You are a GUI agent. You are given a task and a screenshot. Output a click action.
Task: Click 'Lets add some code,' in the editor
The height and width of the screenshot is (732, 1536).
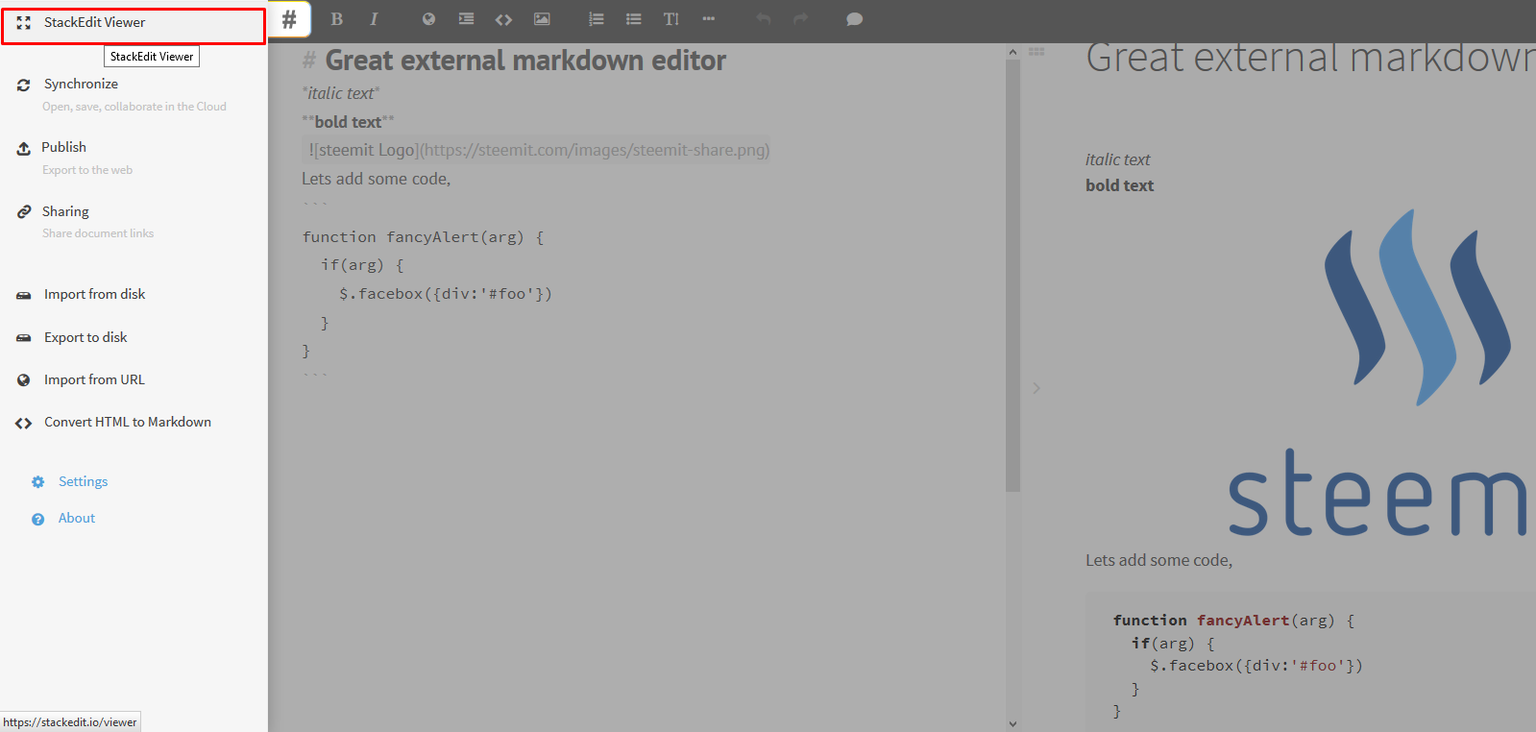pyautogui.click(x=376, y=179)
